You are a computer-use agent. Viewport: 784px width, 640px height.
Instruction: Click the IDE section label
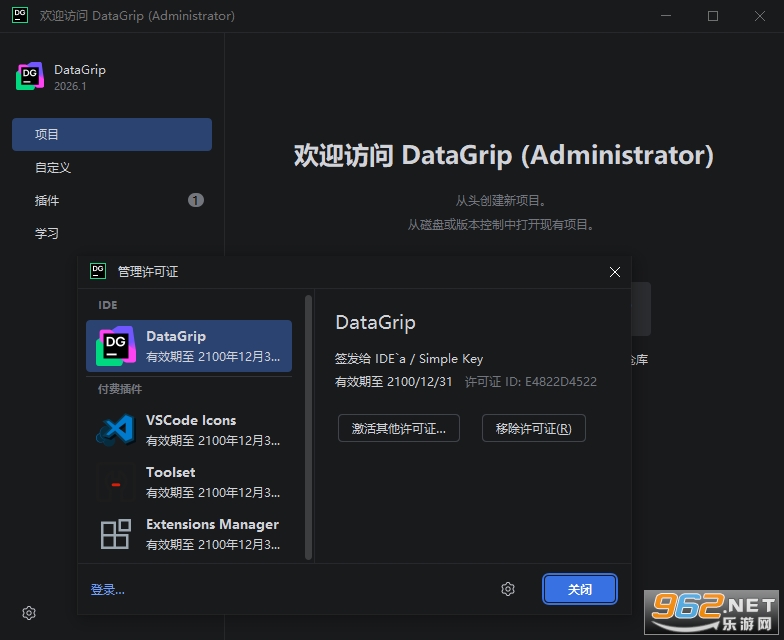point(108,305)
